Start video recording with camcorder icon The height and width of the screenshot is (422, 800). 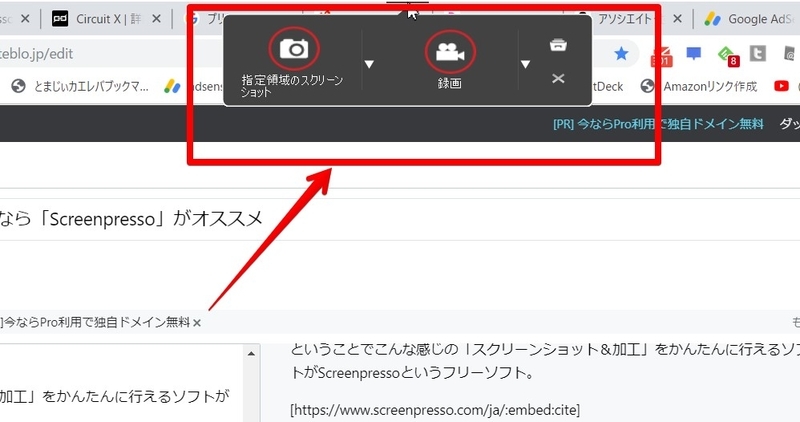pos(450,52)
